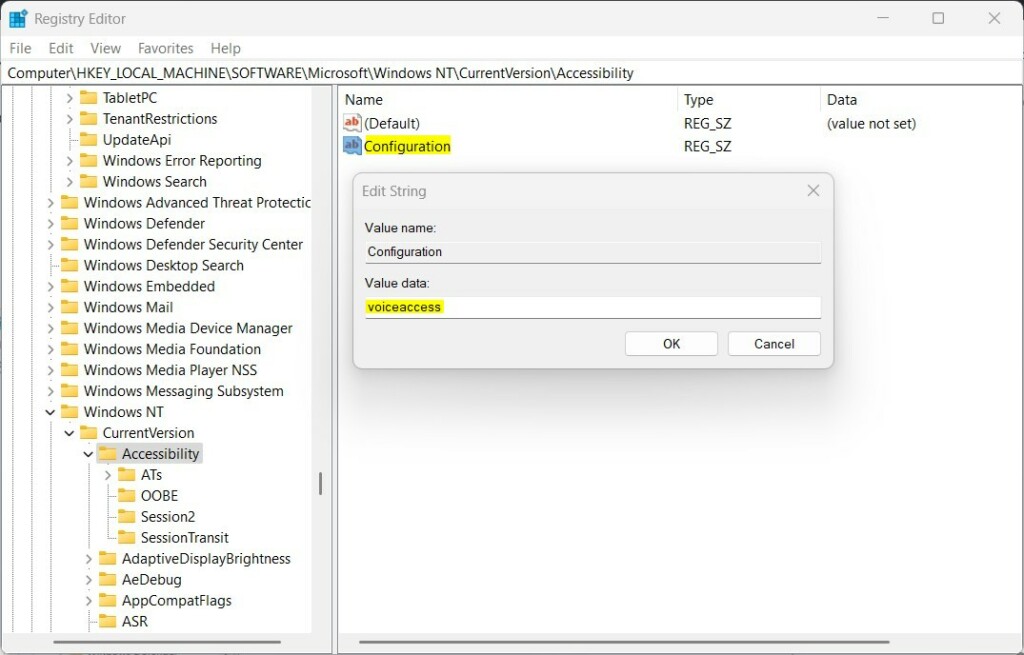Collapse the Accessibility key
Image resolution: width=1024 pixels, height=655 pixels.
coord(88,454)
